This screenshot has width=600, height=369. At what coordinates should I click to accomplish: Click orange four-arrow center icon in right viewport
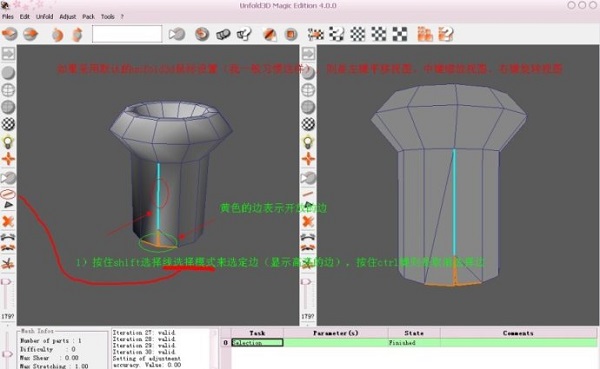(x=308, y=159)
